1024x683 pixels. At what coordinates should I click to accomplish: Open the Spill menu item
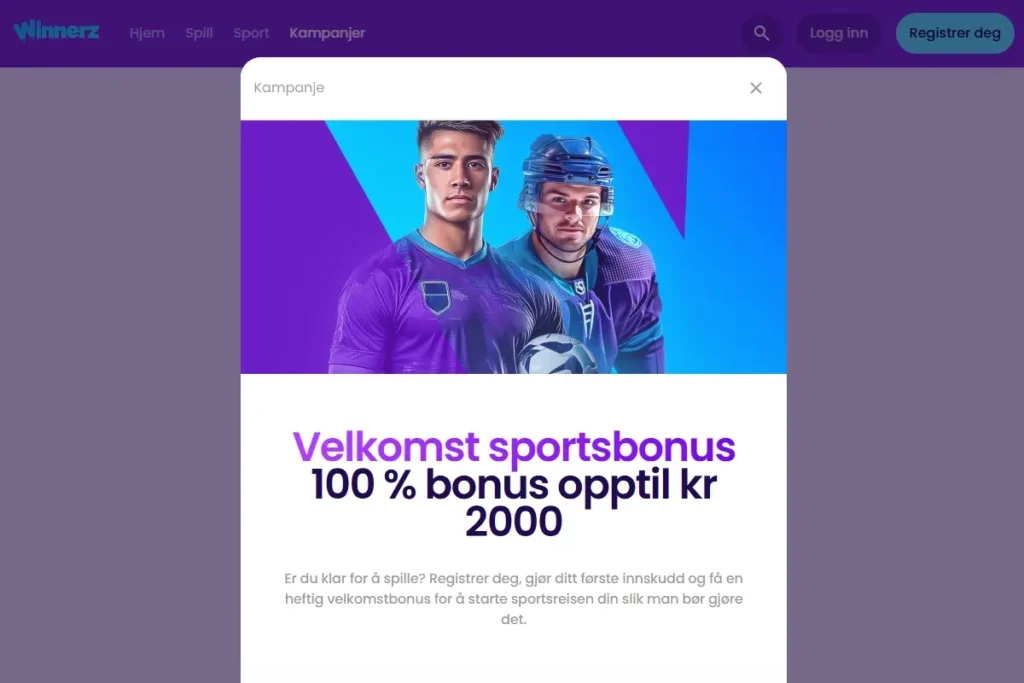click(199, 33)
